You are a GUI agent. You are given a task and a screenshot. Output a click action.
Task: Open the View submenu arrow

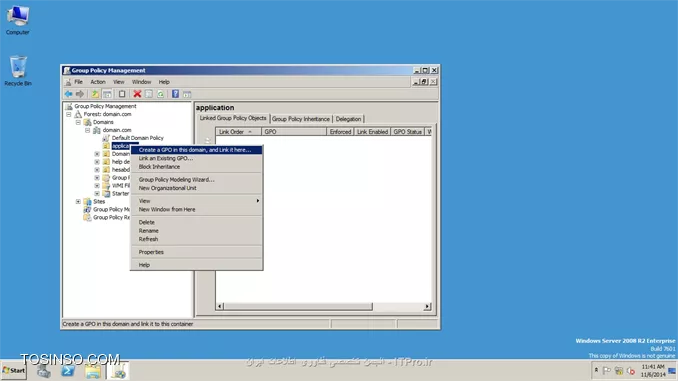tap(258, 201)
